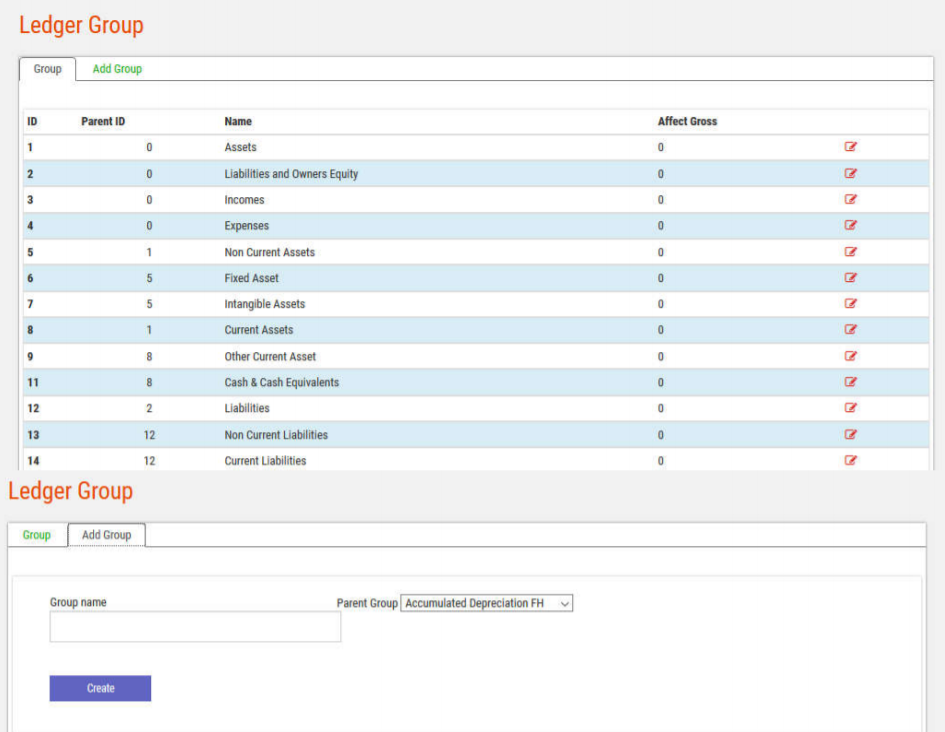Open edit for Current Liabilities row

coord(851,460)
